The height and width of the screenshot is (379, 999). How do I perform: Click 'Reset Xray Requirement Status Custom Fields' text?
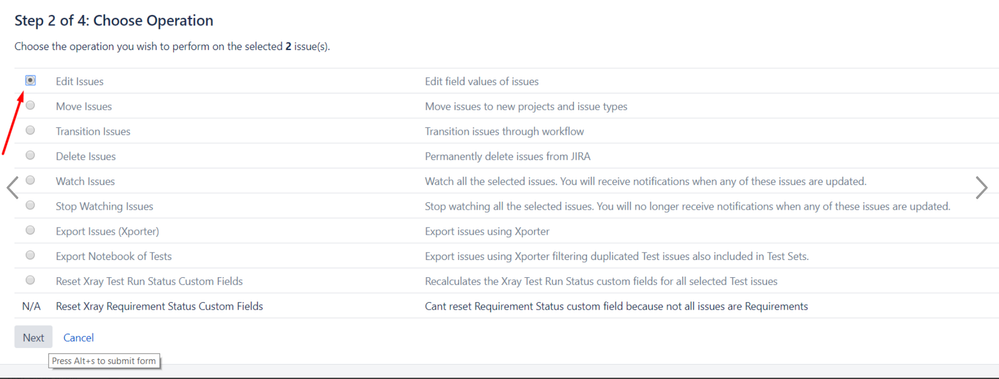pyautogui.click(x=159, y=306)
